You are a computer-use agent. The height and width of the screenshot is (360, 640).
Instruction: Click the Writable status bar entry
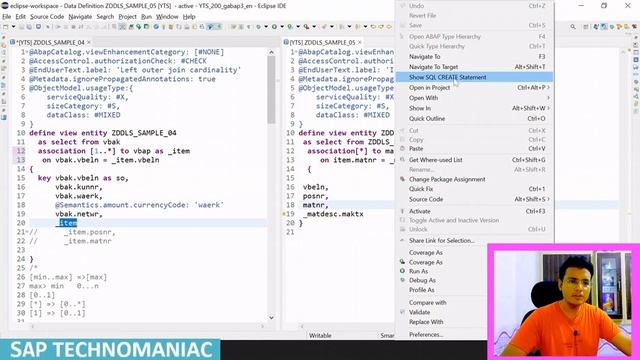pos(320,336)
